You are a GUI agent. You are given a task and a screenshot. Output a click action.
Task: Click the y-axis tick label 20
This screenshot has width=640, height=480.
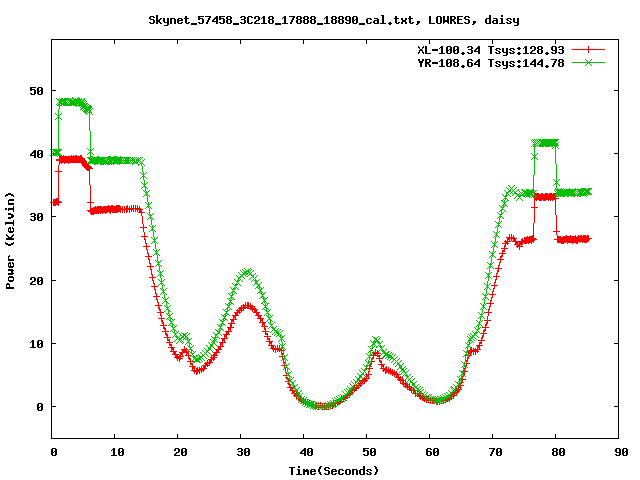[36, 281]
